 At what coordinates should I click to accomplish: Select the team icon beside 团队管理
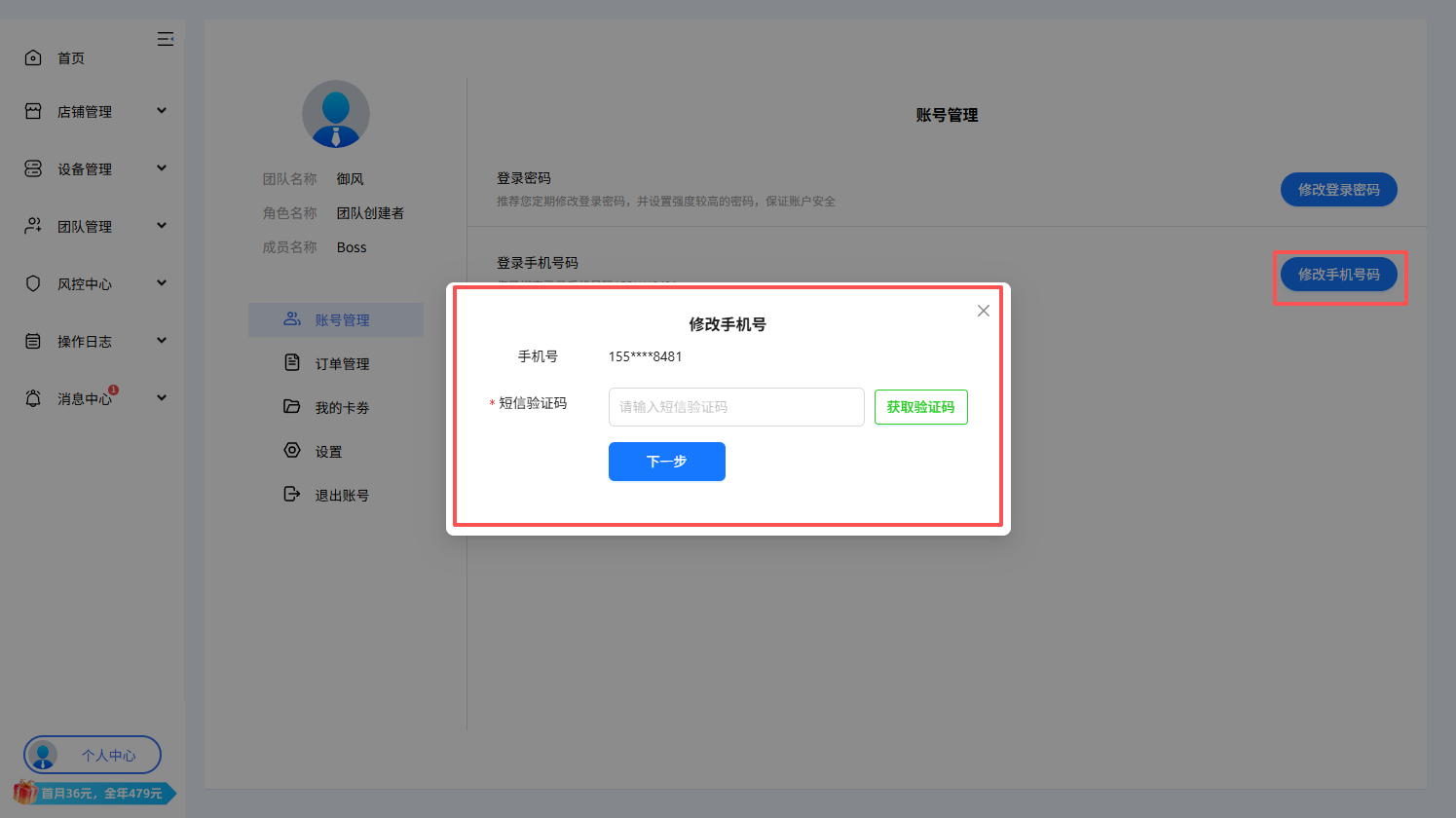click(34, 225)
